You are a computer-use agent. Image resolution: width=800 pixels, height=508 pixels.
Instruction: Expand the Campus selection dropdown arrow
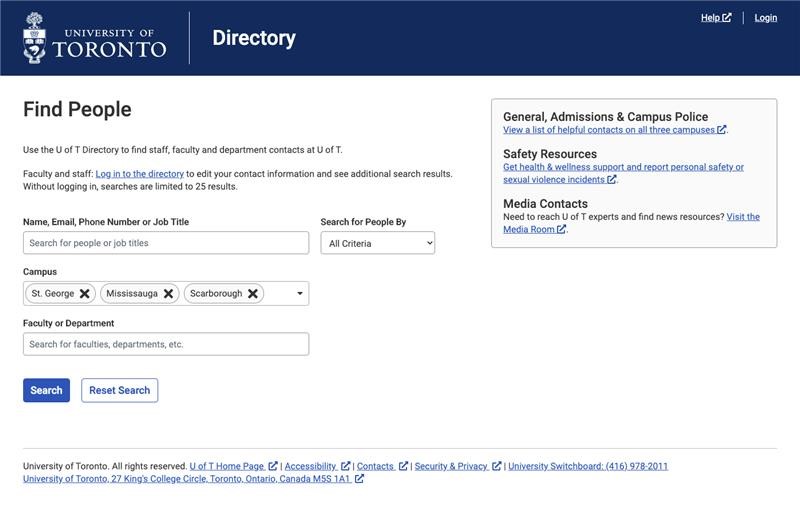[299, 294]
